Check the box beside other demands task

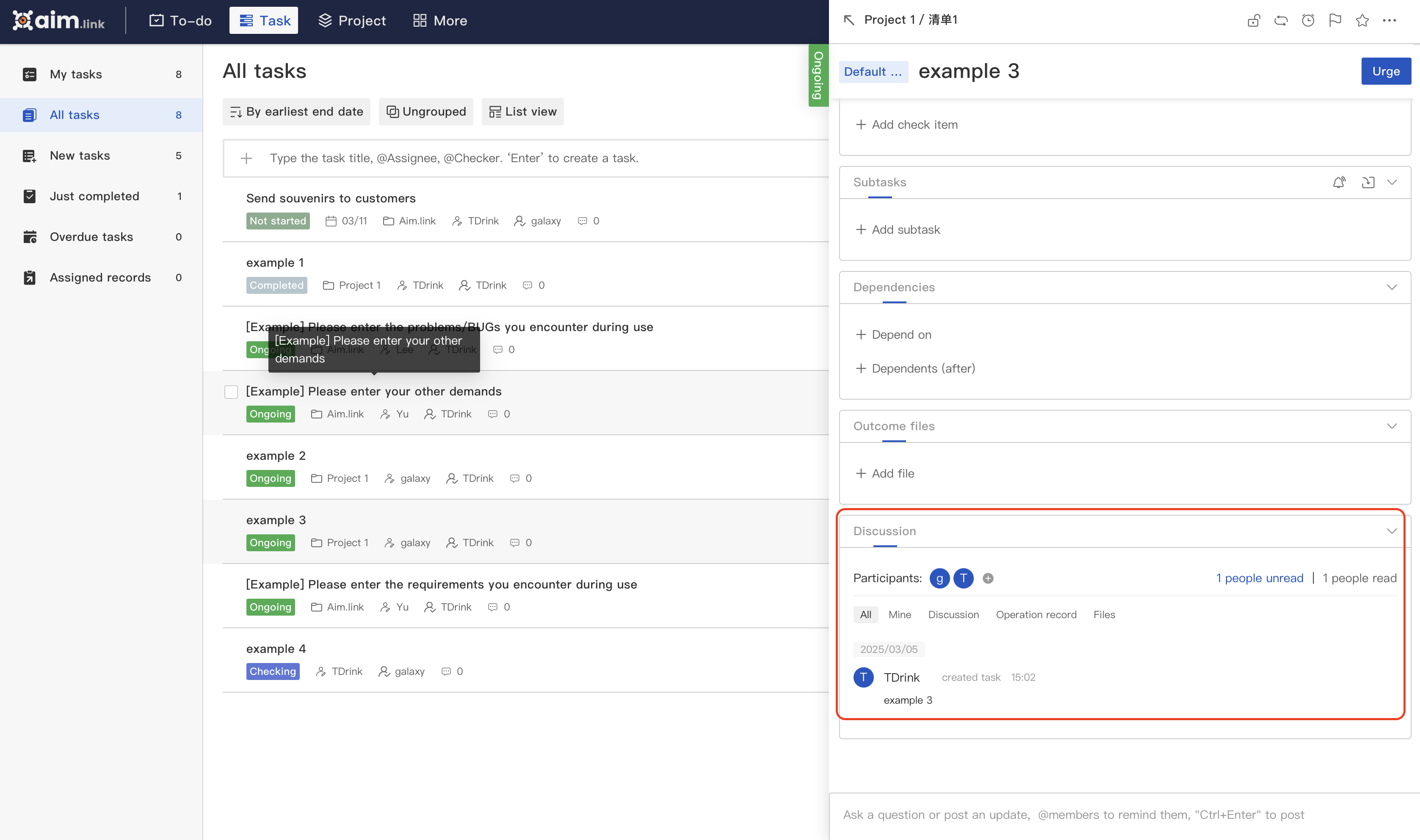point(231,392)
